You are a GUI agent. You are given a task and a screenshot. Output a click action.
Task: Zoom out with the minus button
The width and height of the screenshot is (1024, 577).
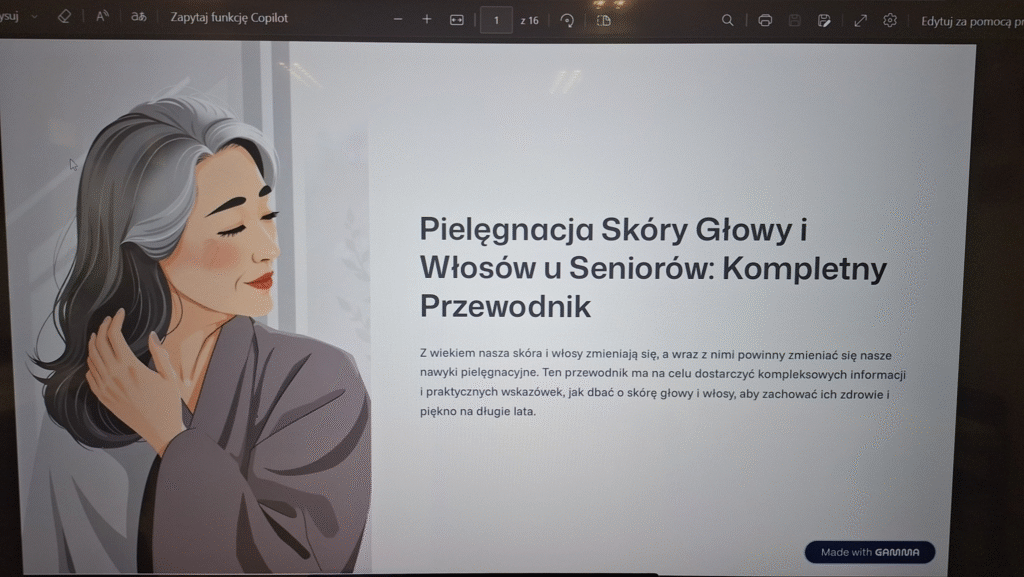(398, 19)
